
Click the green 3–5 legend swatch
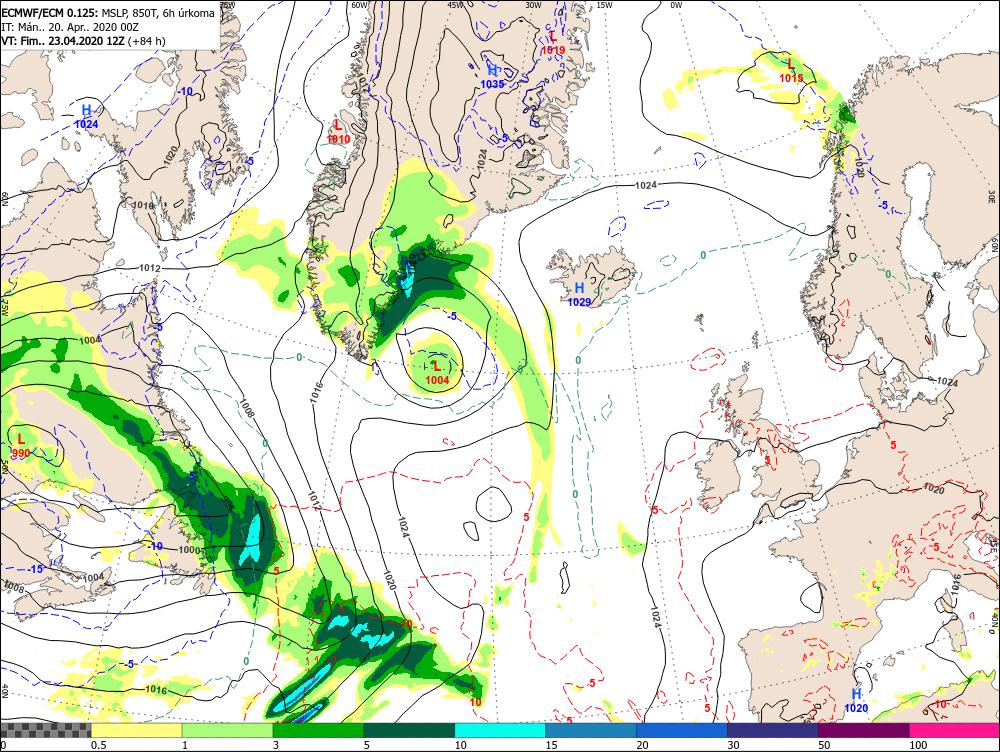pos(318,730)
